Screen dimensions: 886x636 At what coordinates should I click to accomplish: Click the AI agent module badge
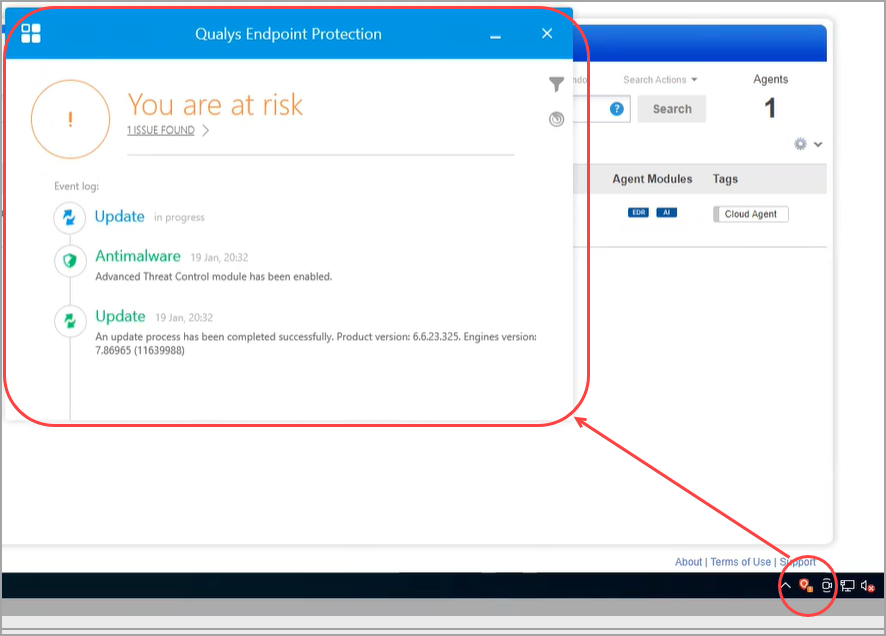(x=667, y=212)
